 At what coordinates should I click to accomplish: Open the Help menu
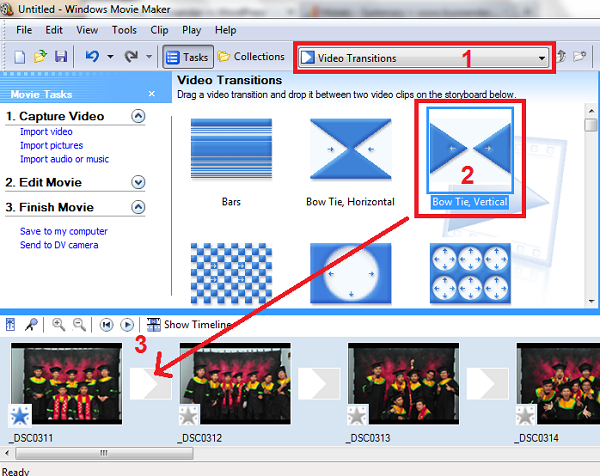pyautogui.click(x=225, y=30)
